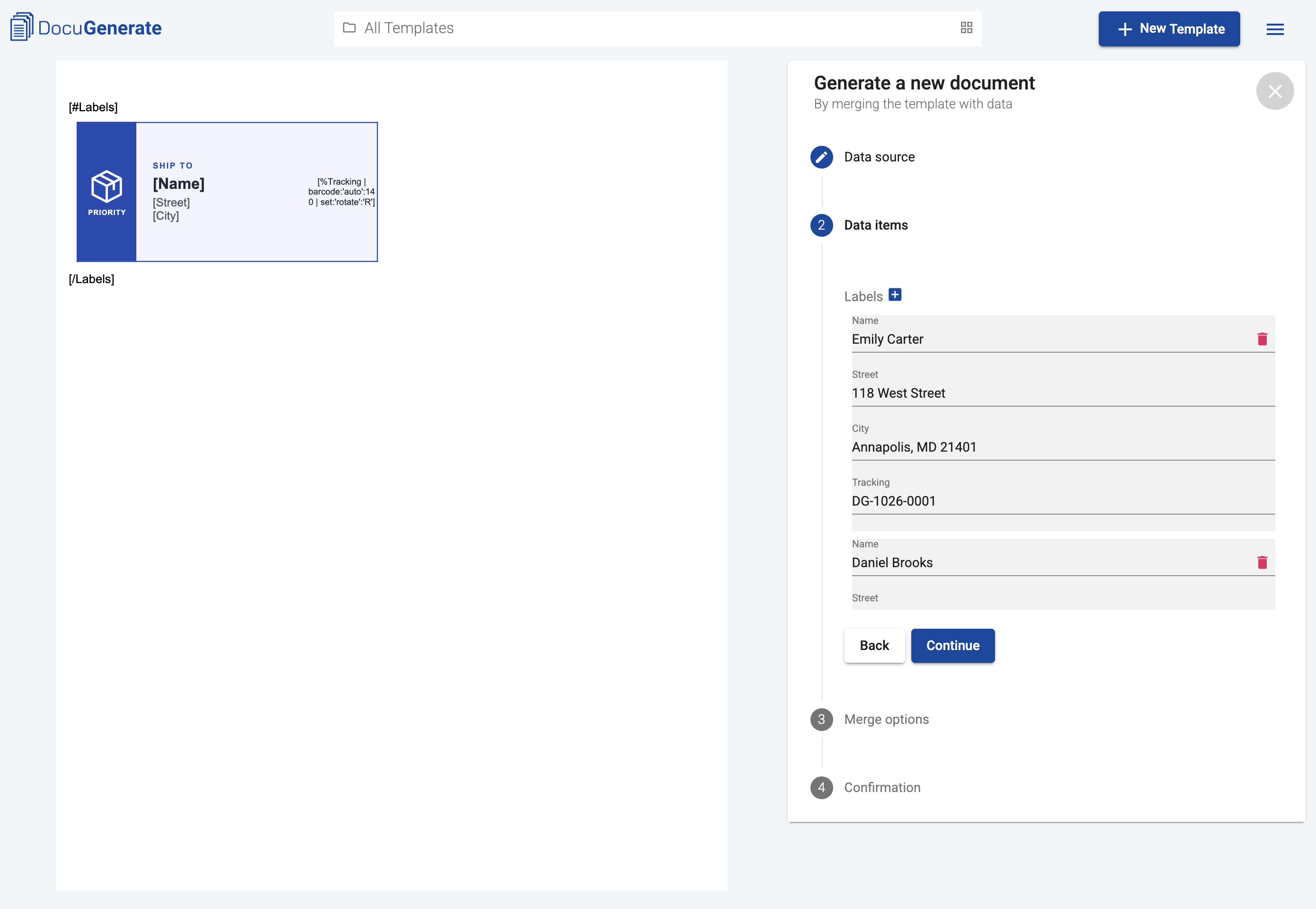Click the priority package box icon in template
This screenshot has width=1316, height=909.
107,186
